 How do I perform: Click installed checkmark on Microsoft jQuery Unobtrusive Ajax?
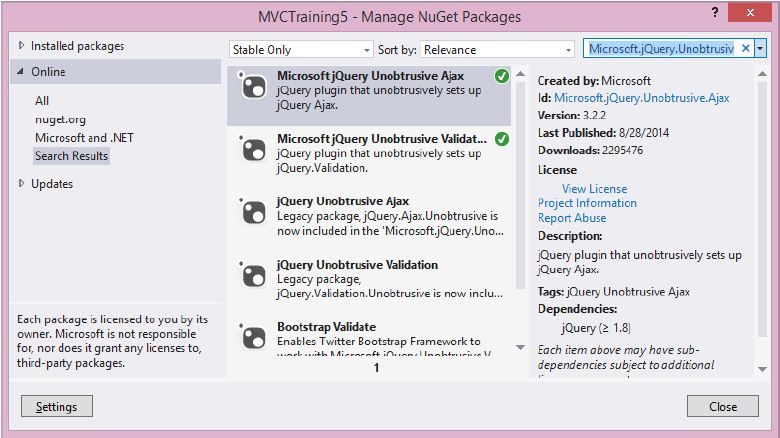tap(502, 76)
